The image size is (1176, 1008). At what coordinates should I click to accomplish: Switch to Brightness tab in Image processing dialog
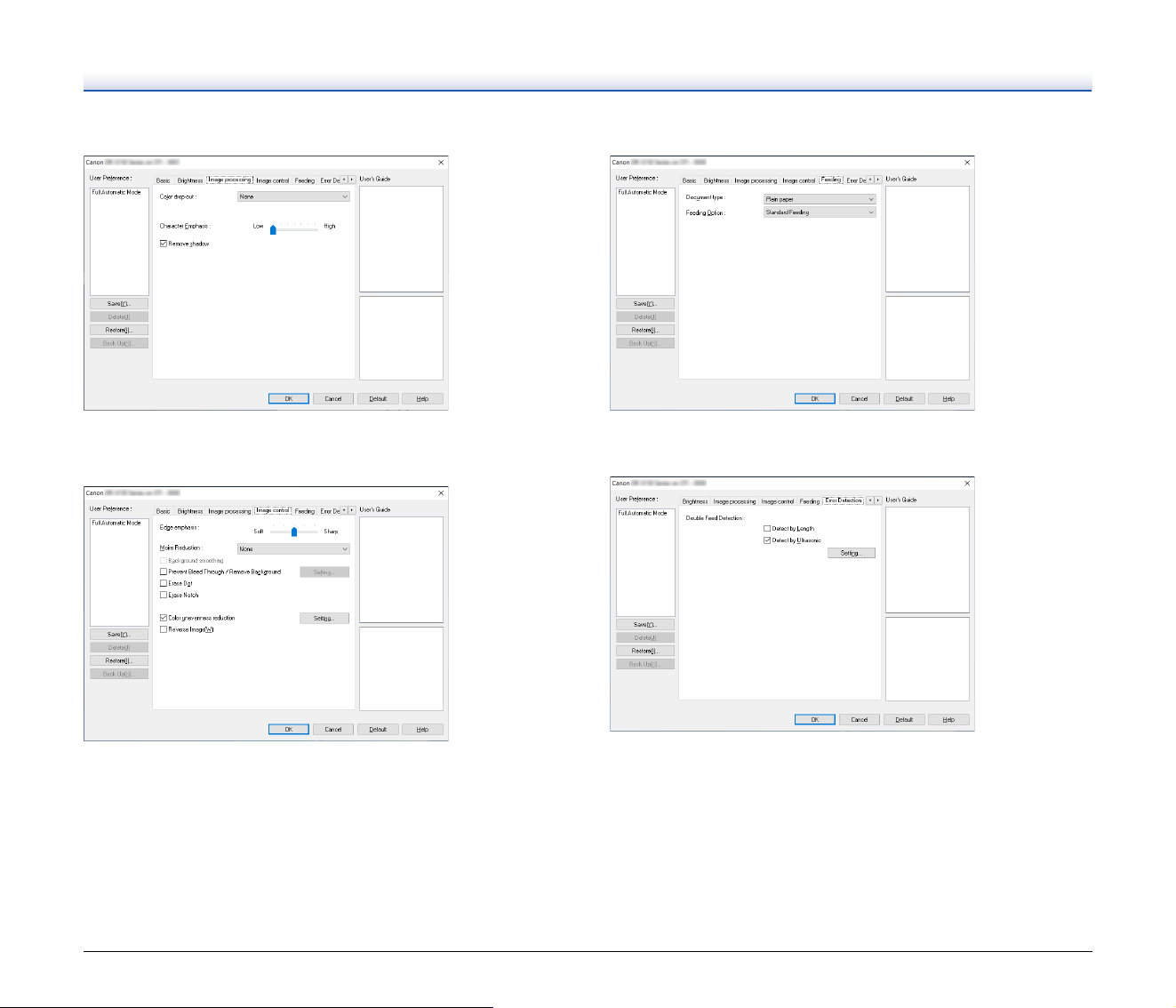[190, 180]
